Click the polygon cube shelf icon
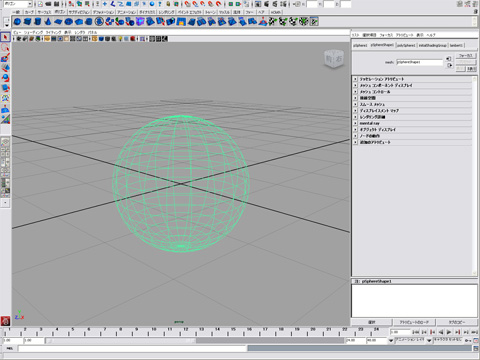 (27, 22)
